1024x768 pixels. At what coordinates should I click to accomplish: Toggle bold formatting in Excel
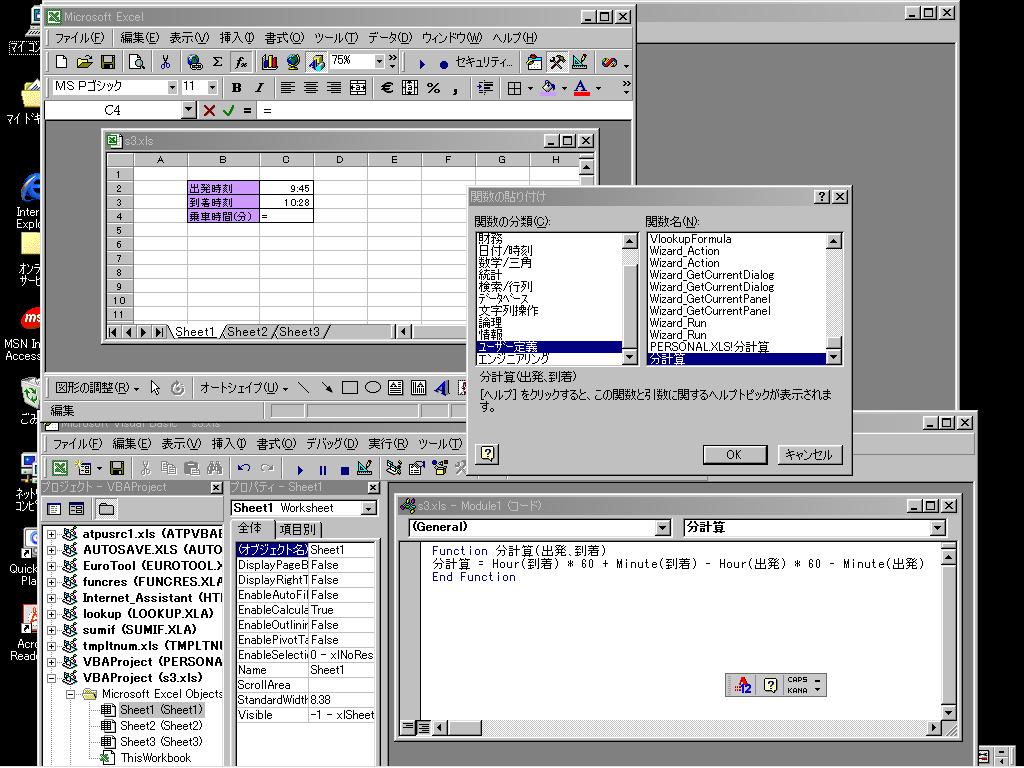(236, 88)
